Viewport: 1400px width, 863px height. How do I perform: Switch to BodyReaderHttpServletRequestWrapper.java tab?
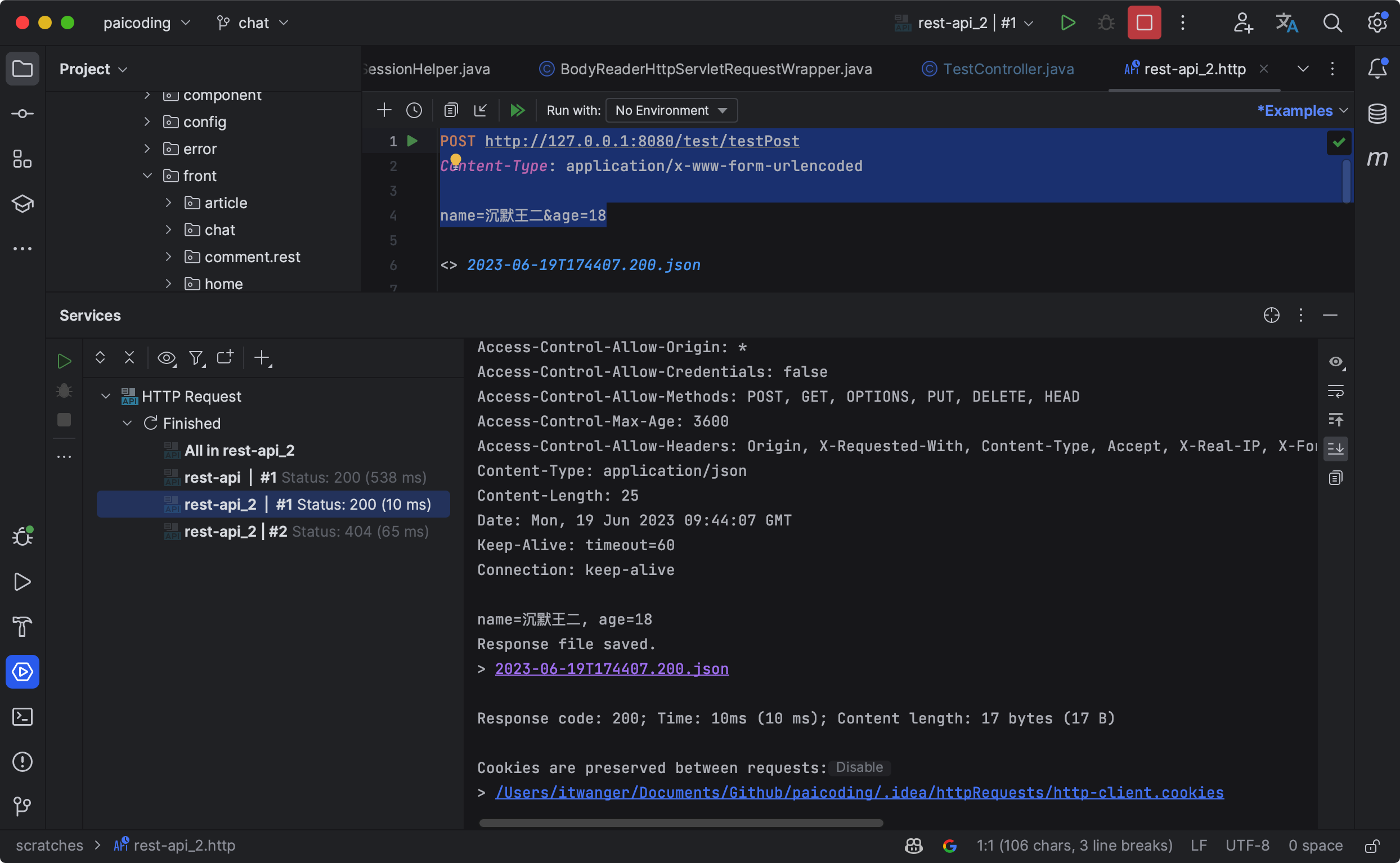pyautogui.click(x=715, y=69)
